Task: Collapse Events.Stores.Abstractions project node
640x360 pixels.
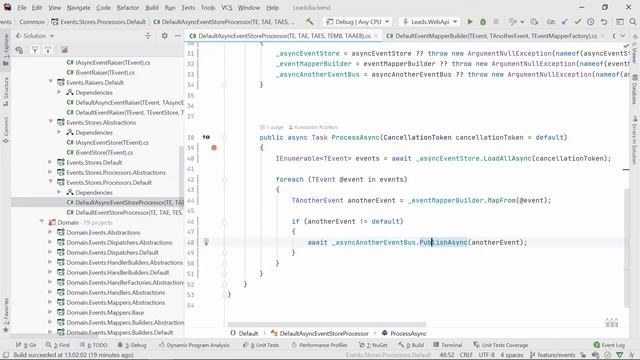Action: pos(51,122)
